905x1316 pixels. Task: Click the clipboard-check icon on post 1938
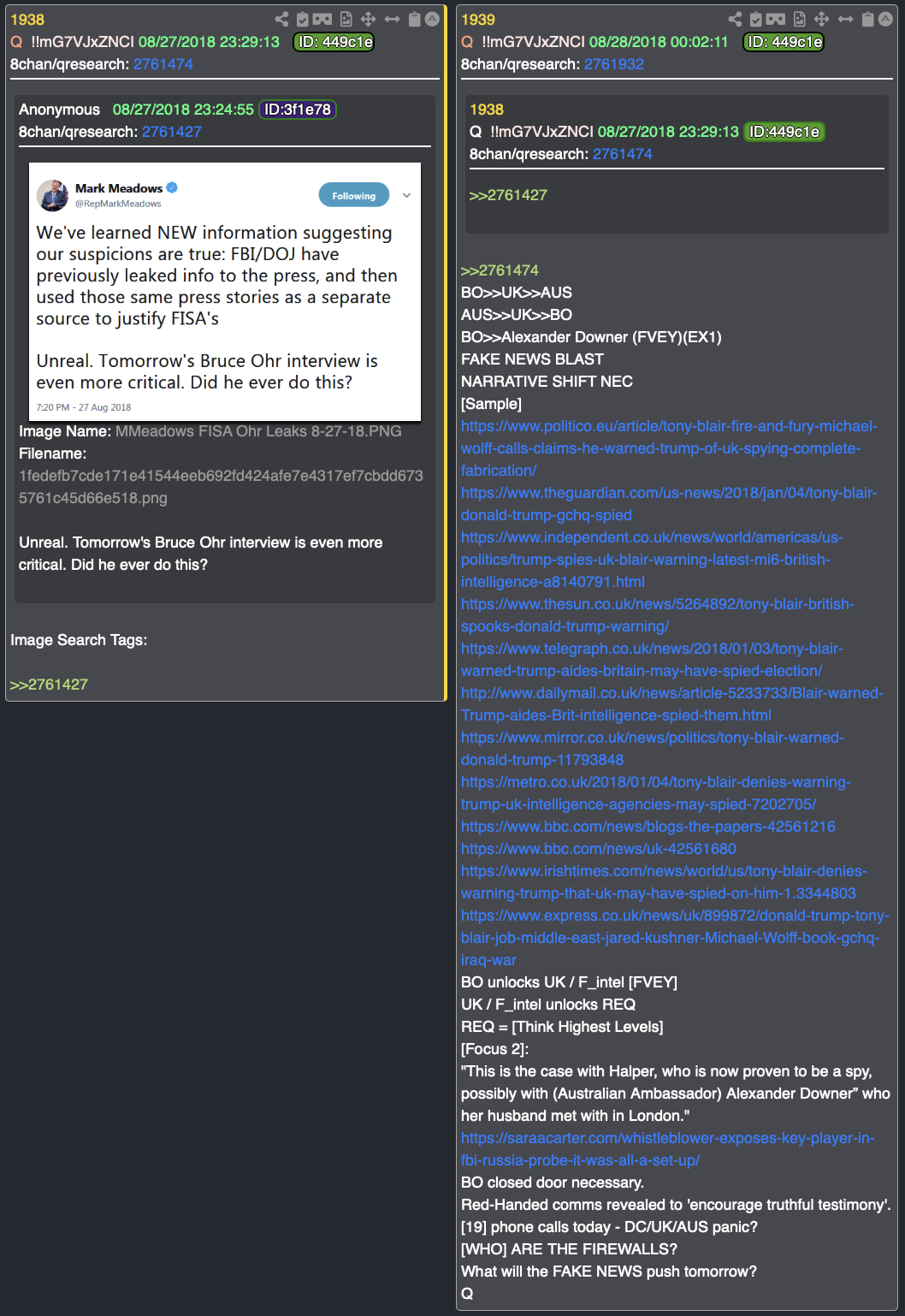click(x=302, y=19)
